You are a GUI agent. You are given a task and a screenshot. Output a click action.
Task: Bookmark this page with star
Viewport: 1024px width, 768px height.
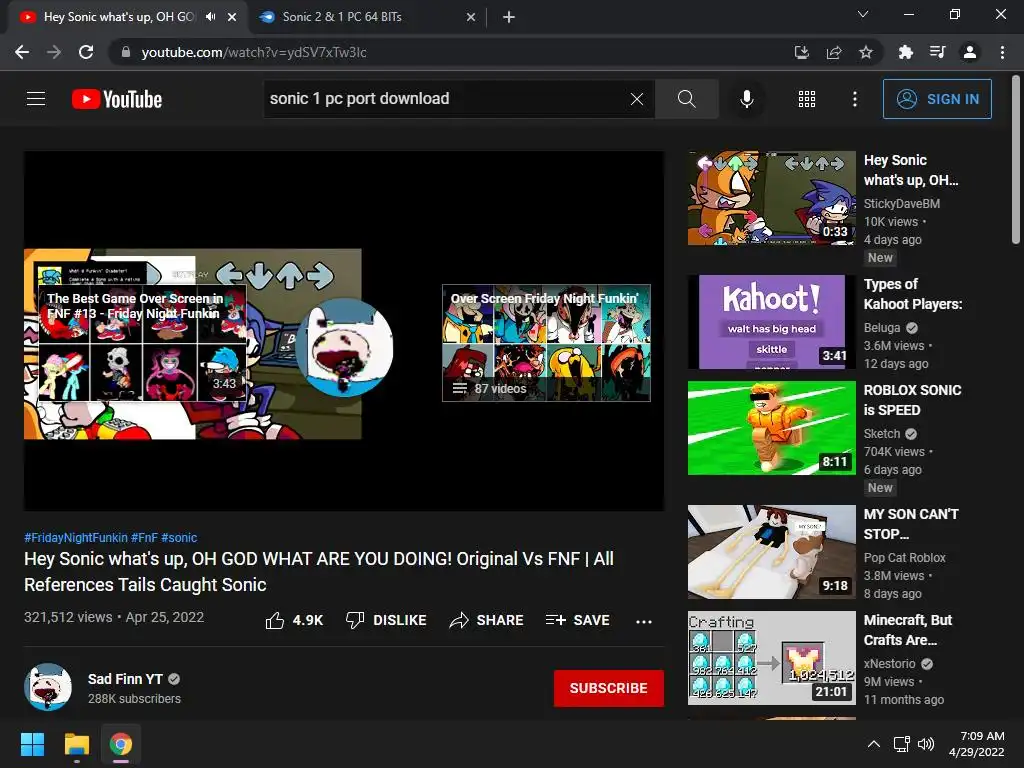pos(866,52)
